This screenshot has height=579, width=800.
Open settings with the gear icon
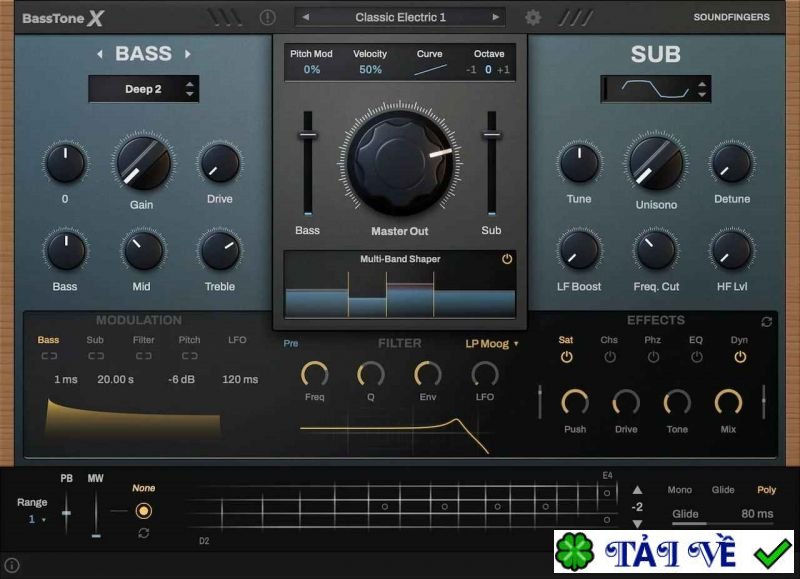coord(533,17)
